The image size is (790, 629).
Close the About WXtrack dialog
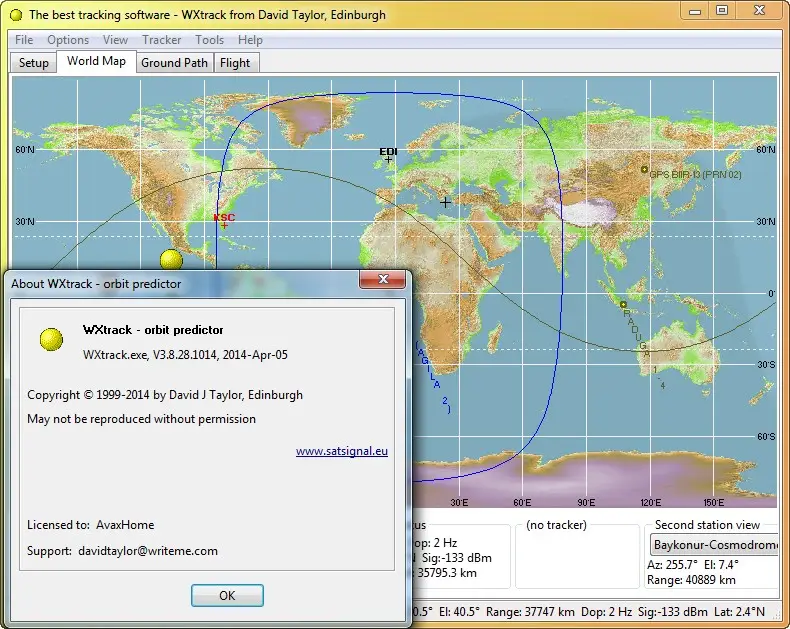tap(383, 279)
